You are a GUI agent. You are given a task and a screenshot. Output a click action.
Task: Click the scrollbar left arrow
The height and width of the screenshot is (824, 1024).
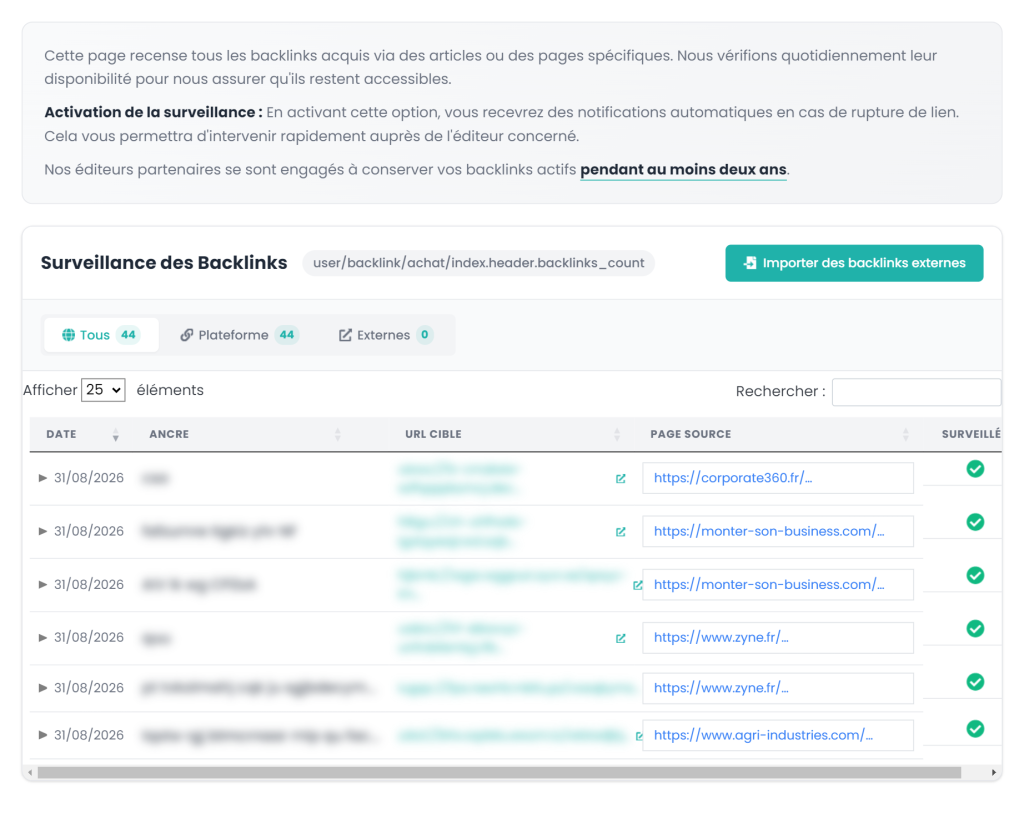pos(29,773)
